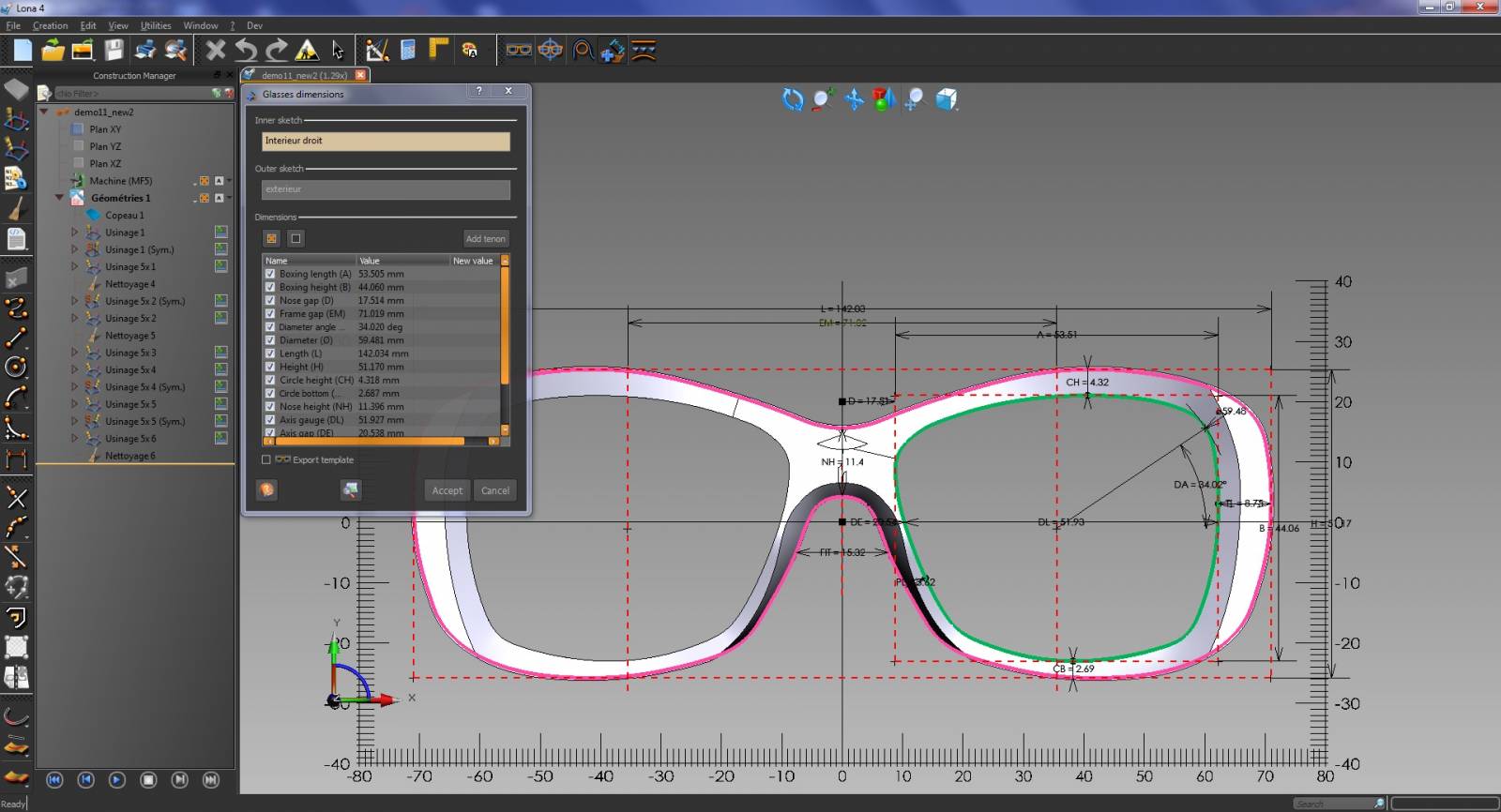This screenshot has height=812, width=1501.
Task: Click the Undo arrow in the toolbar
Action: click(246, 51)
